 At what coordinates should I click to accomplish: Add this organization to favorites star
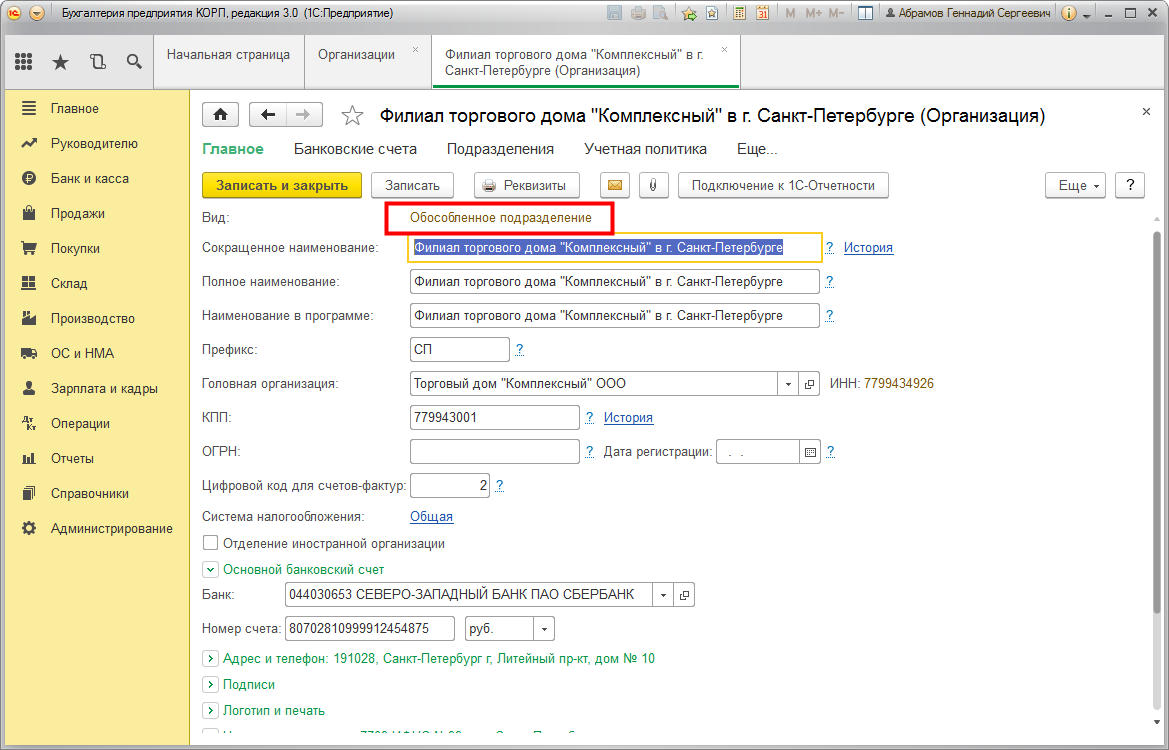pos(352,116)
